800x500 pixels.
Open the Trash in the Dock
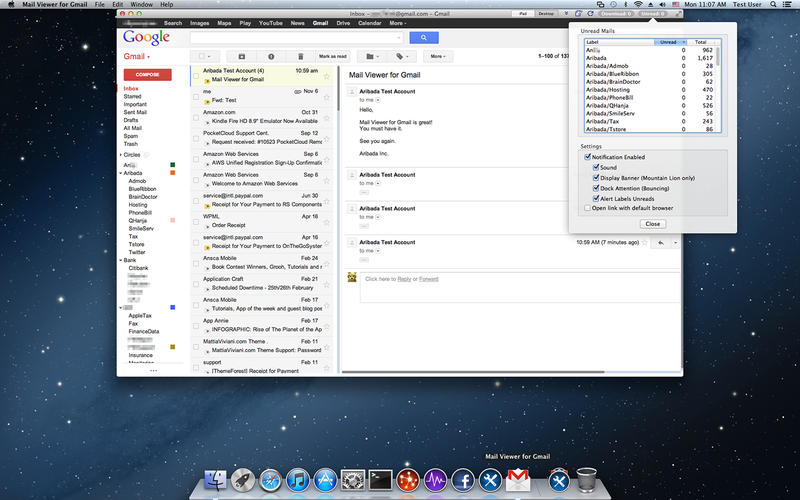click(587, 480)
